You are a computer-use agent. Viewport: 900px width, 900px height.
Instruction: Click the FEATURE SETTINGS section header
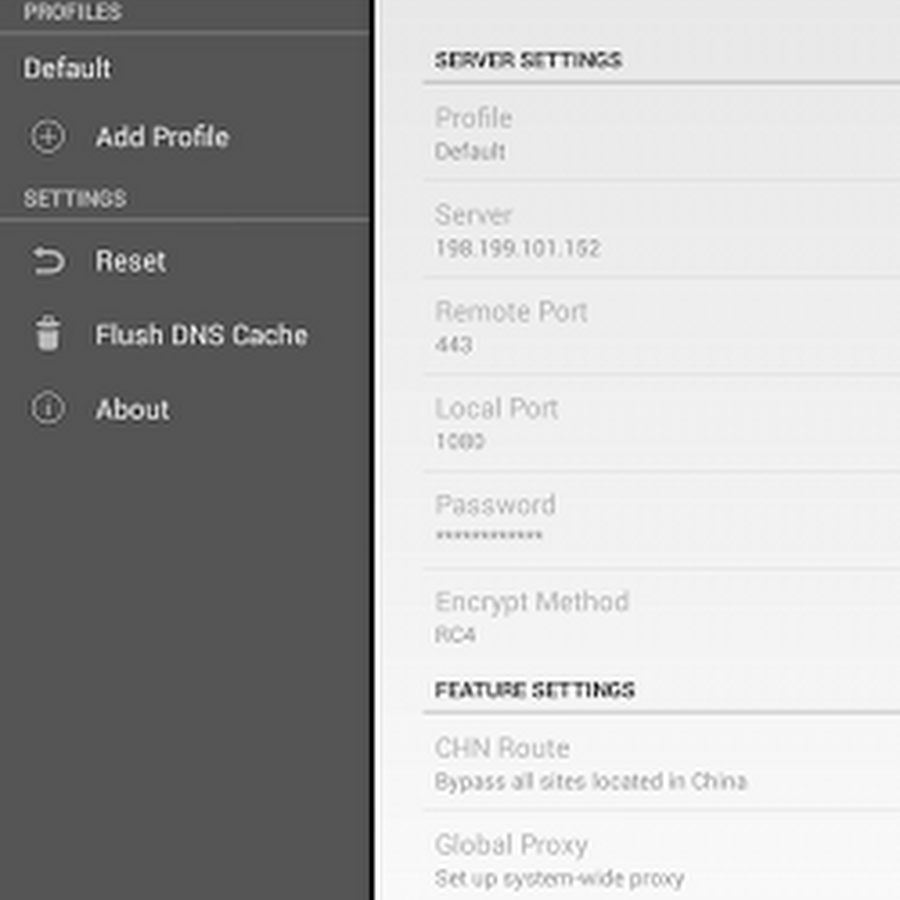tap(534, 690)
